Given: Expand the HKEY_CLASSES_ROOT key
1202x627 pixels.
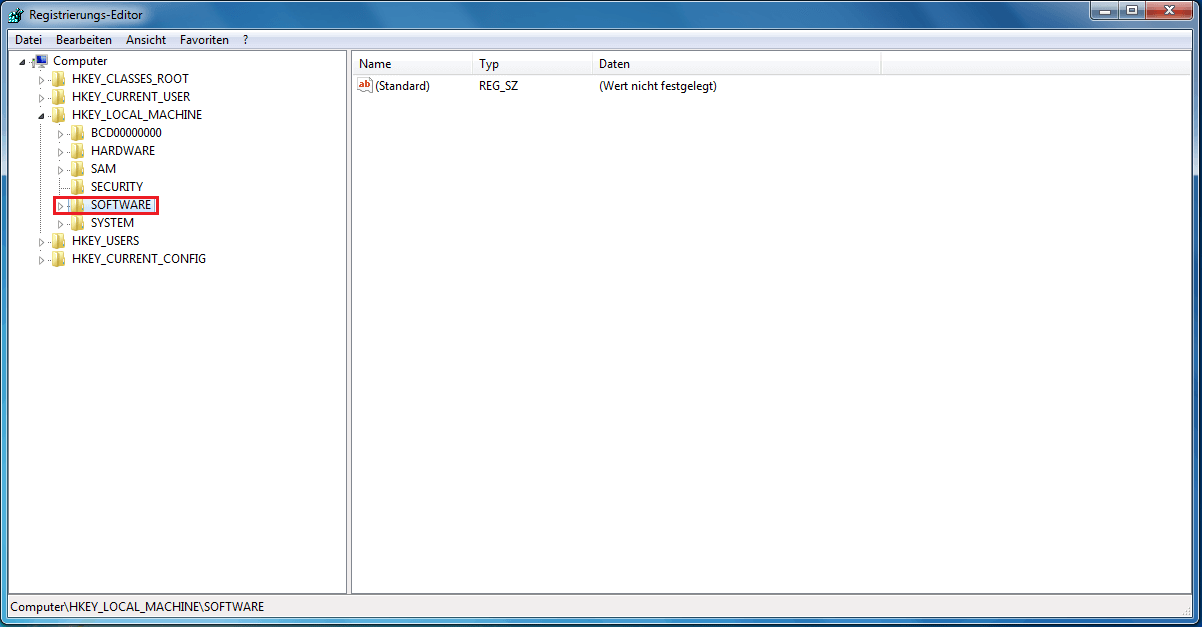Looking at the screenshot, I should [42, 80].
